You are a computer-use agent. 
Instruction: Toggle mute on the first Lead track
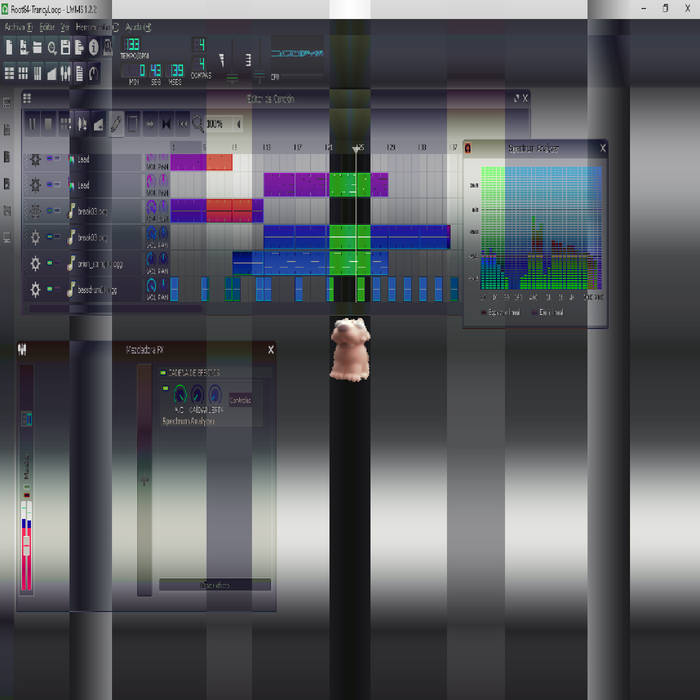[x=51, y=159]
